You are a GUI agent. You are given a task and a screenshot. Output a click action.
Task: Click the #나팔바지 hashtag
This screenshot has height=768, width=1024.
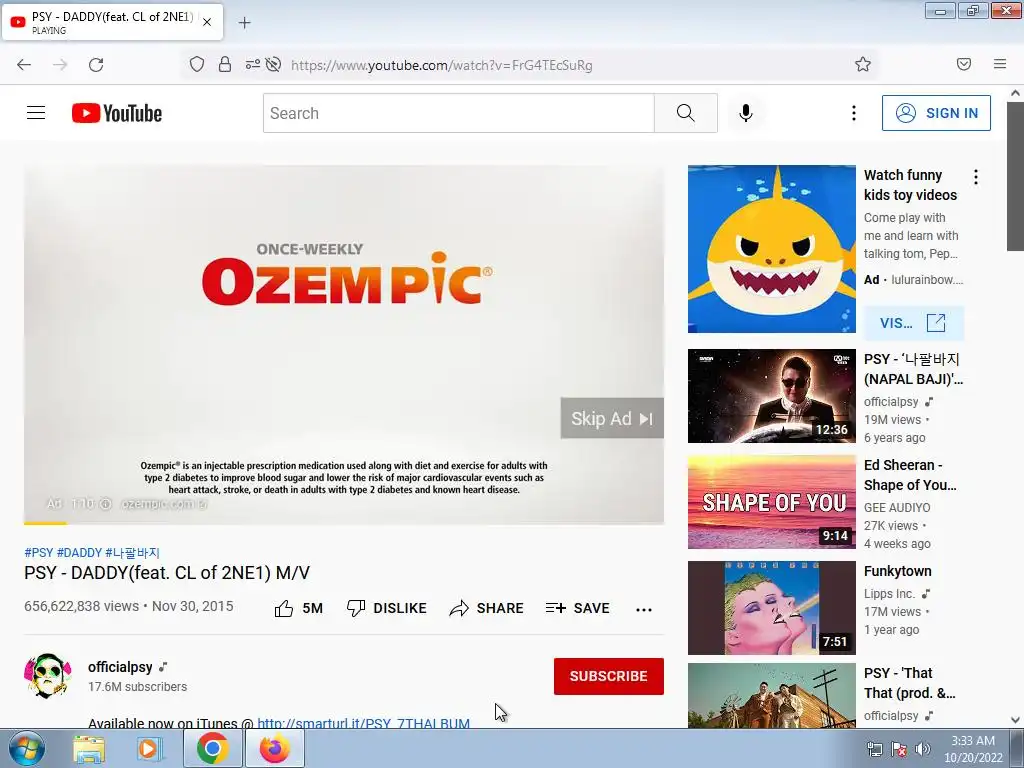[133, 552]
